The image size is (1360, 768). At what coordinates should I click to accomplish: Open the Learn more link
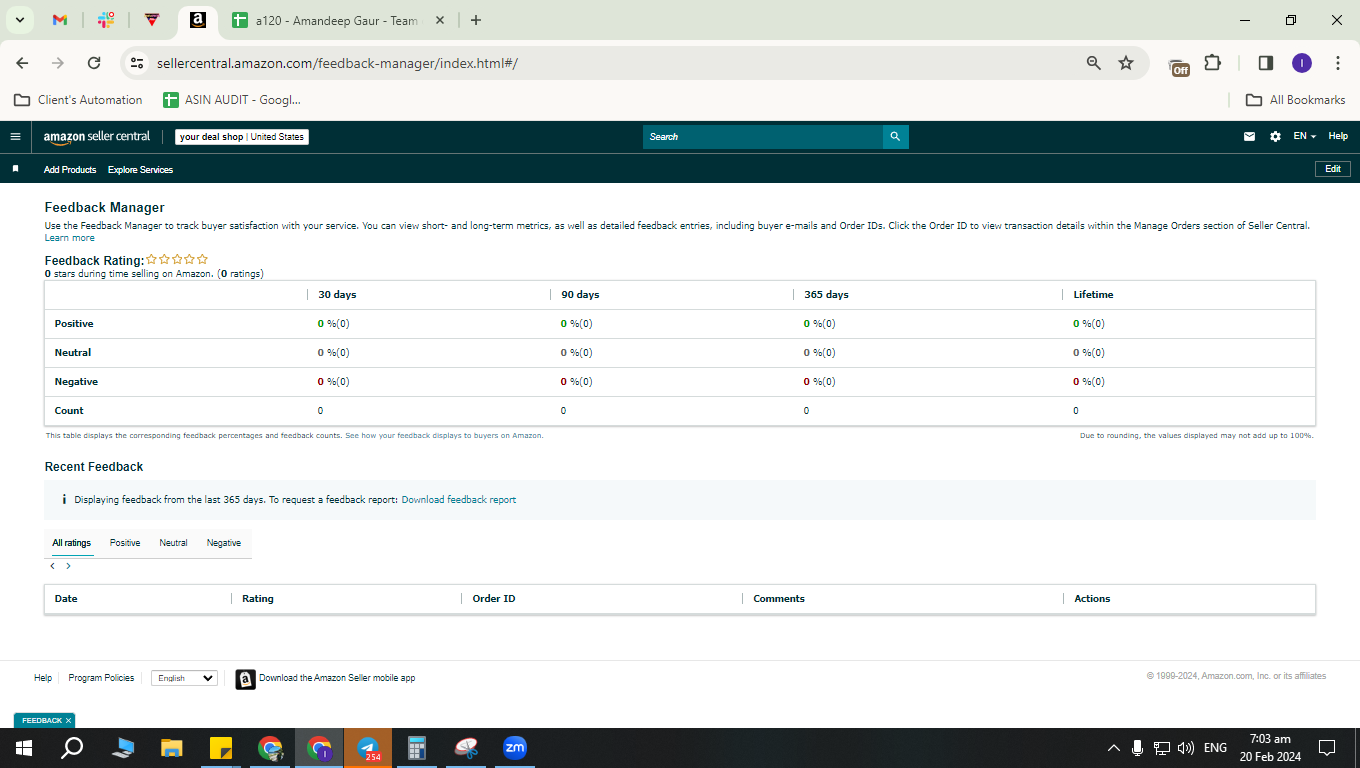pos(70,238)
